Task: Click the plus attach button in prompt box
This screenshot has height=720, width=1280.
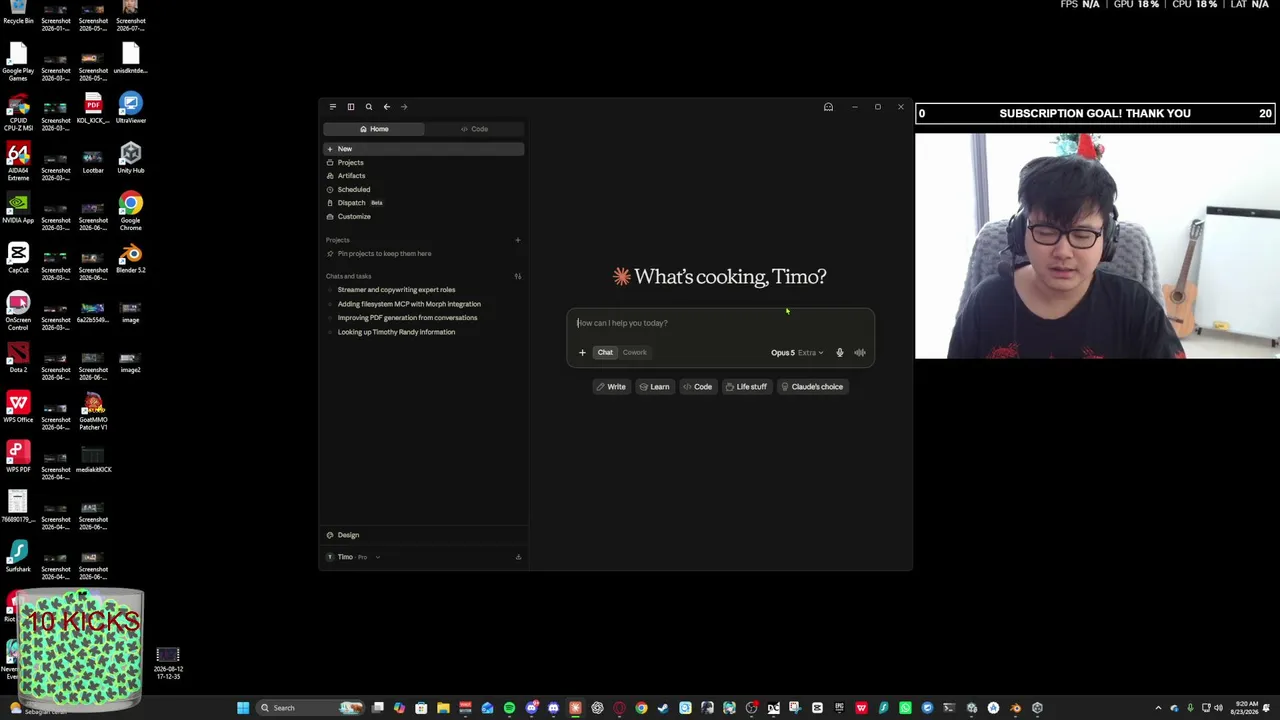Action: pos(582,352)
